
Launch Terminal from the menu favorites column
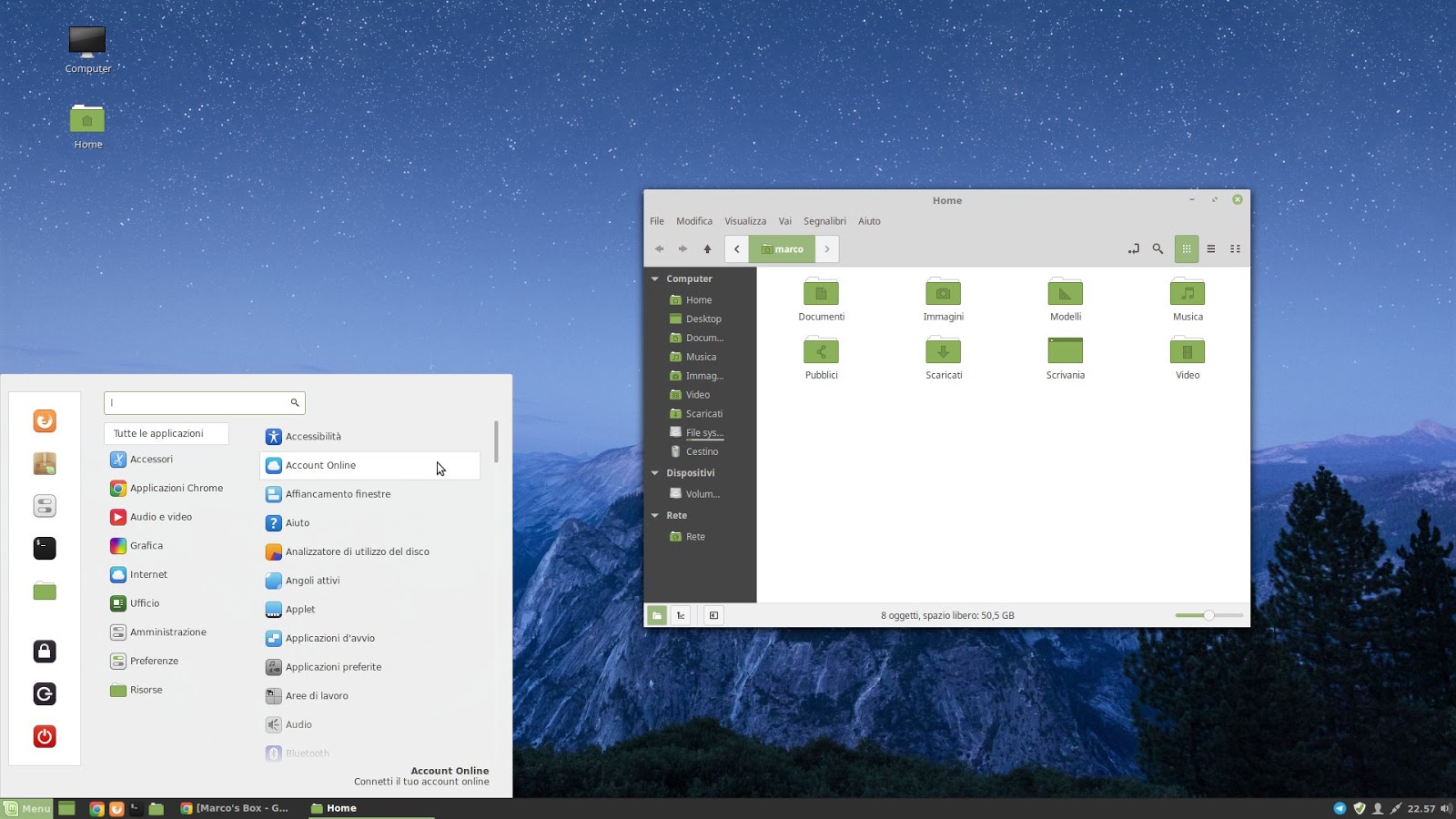tap(45, 548)
